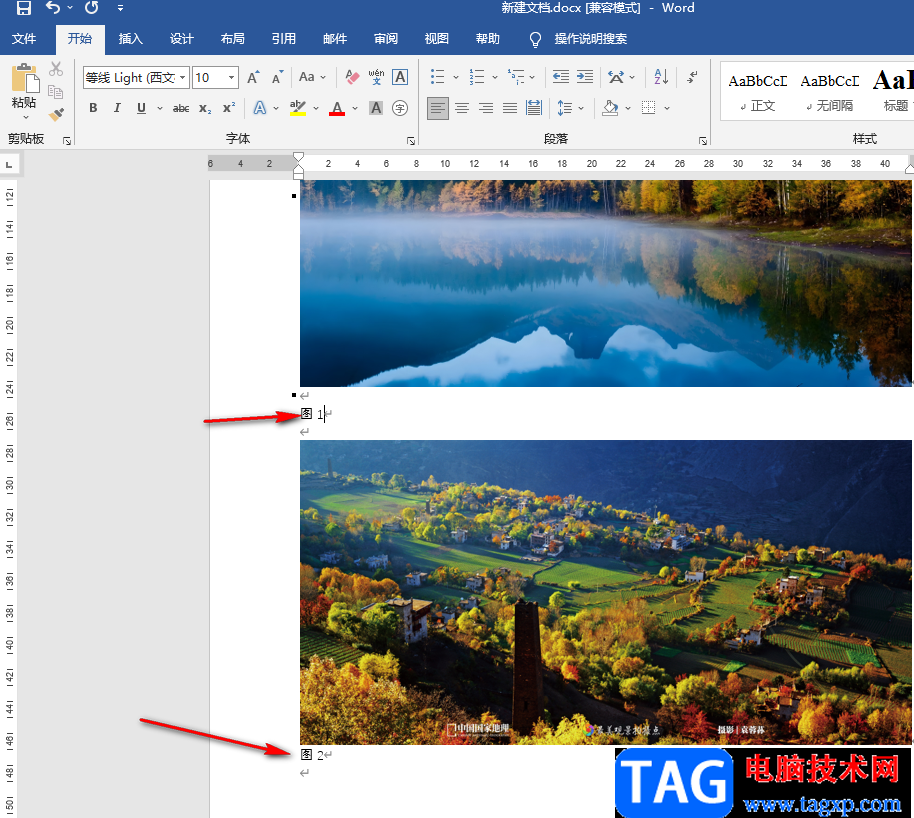Toggle show paragraph marks

click(x=692, y=77)
